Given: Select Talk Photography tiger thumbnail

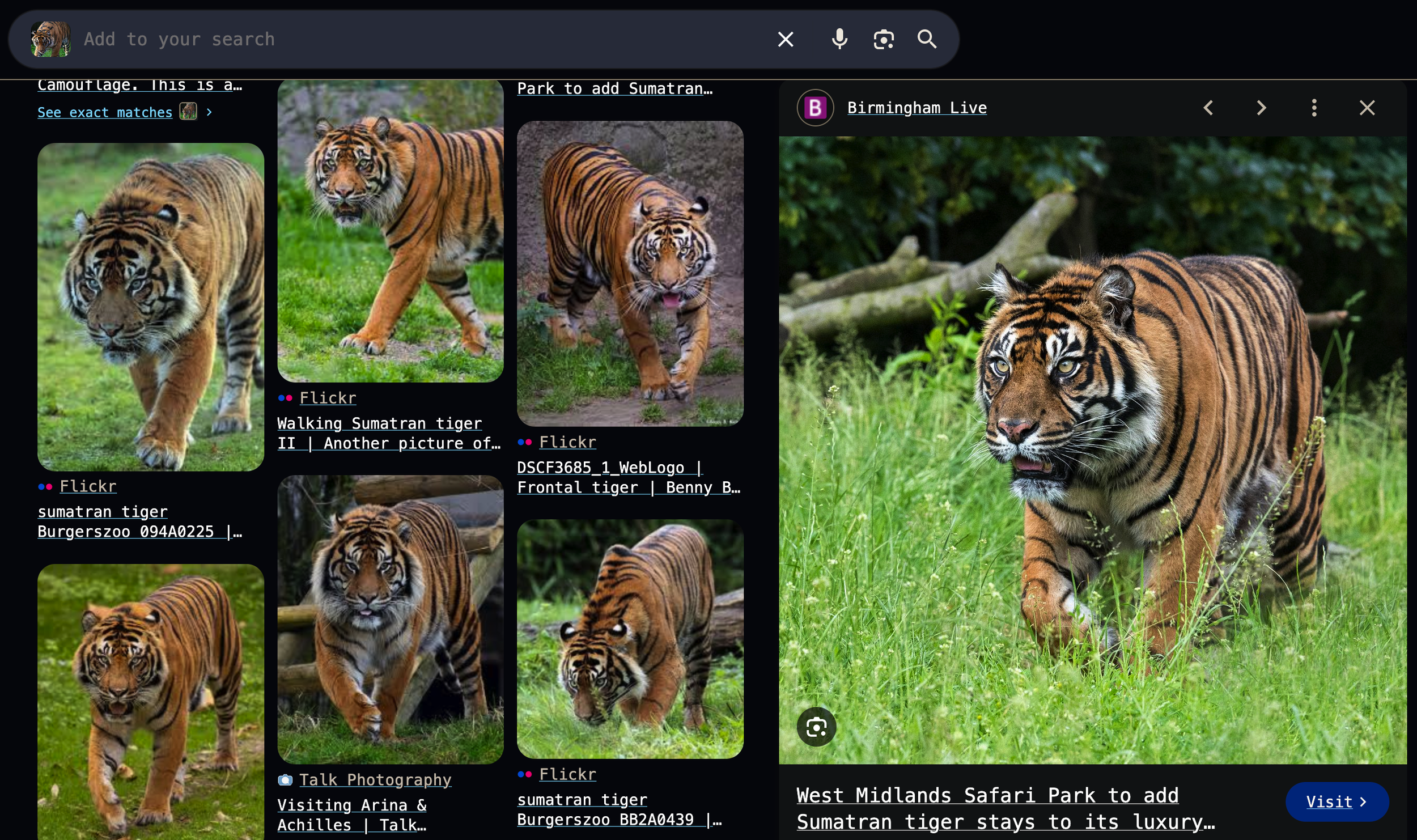Looking at the screenshot, I should (x=390, y=619).
